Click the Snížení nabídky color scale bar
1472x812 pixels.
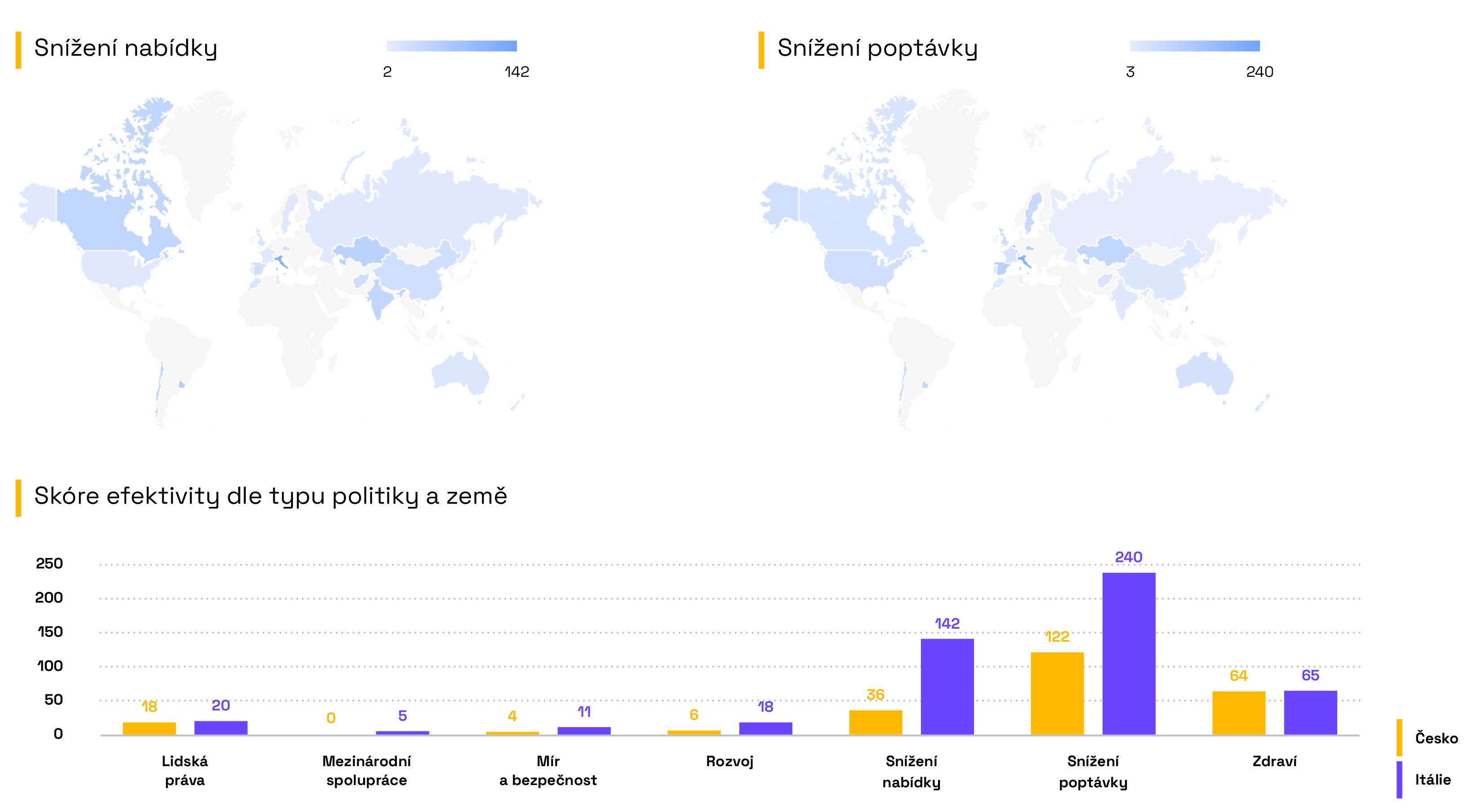(x=451, y=46)
